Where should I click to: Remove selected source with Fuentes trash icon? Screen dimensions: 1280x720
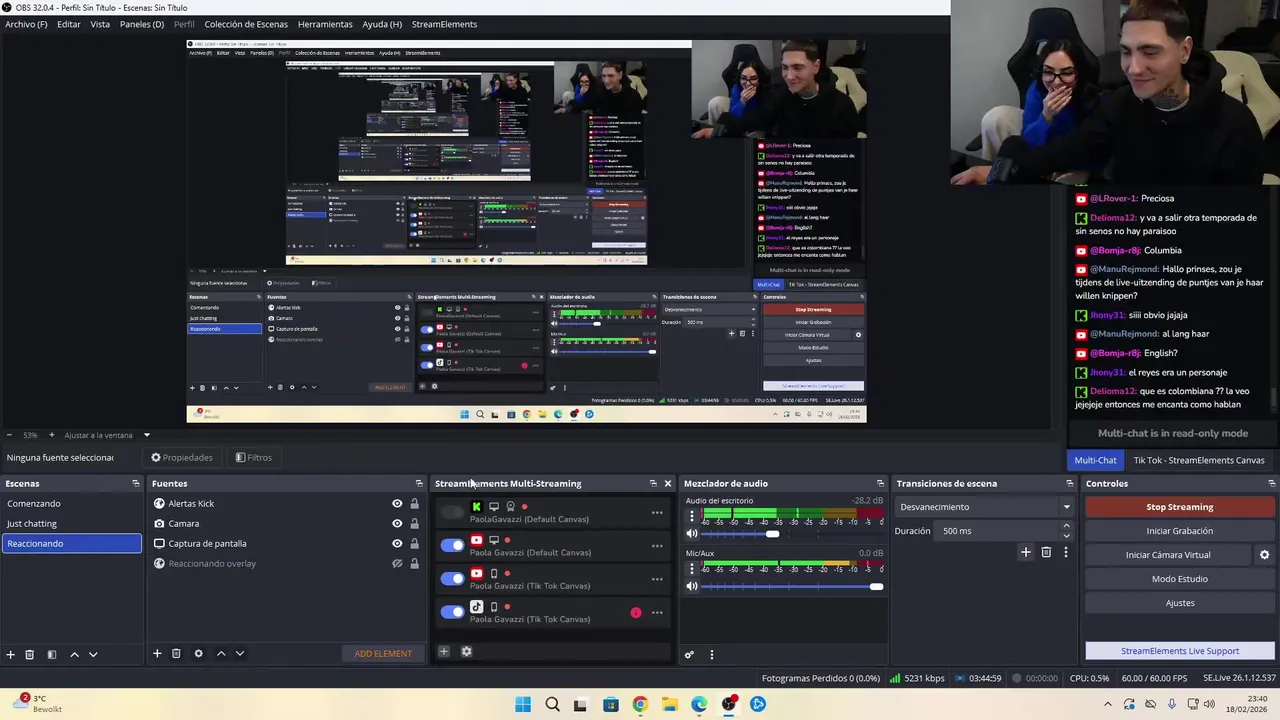pyautogui.click(x=176, y=653)
